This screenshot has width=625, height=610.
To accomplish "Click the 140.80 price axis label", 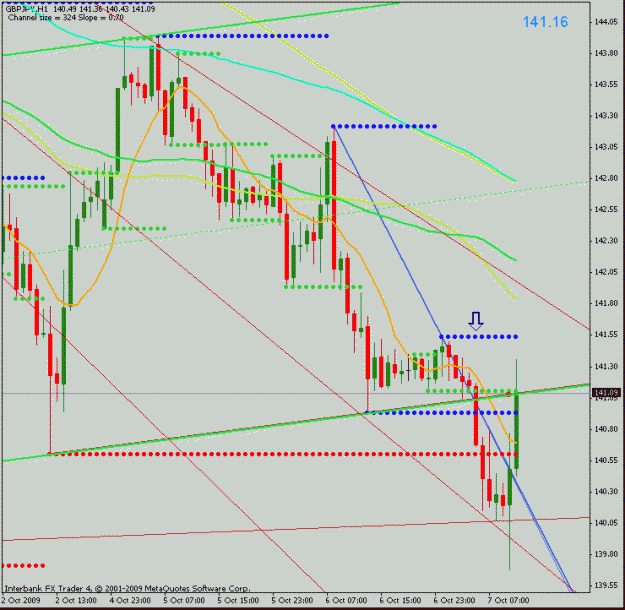I will pyautogui.click(x=606, y=429).
